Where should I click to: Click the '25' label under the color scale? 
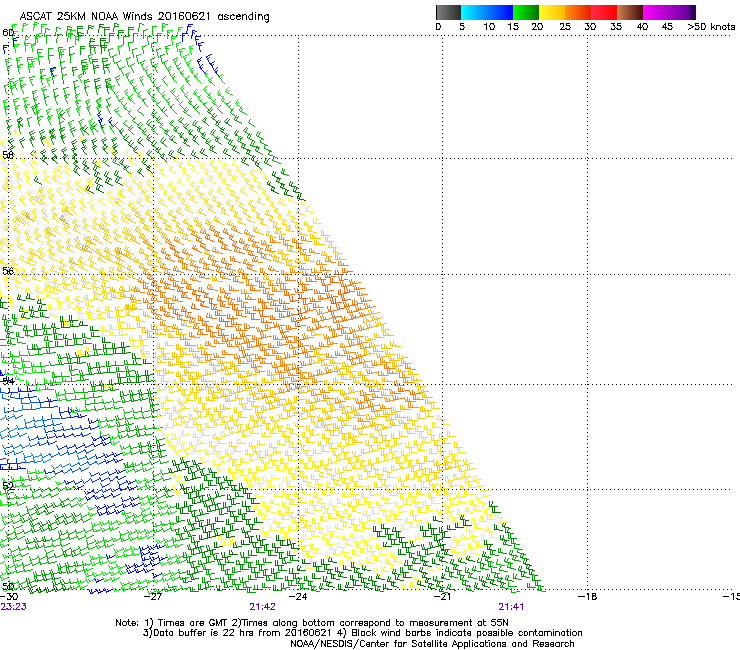point(565,27)
